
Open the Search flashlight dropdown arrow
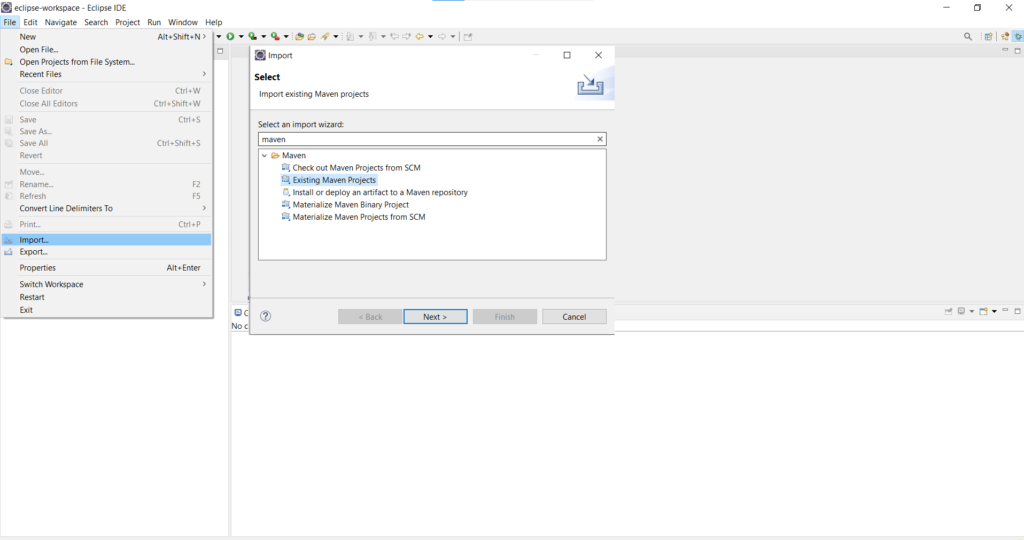(336, 37)
